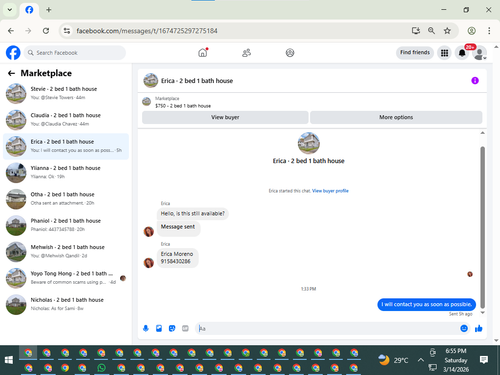500x375 pixels.
Task: Click the voice clip microphone icon
Action: [146, 328]
